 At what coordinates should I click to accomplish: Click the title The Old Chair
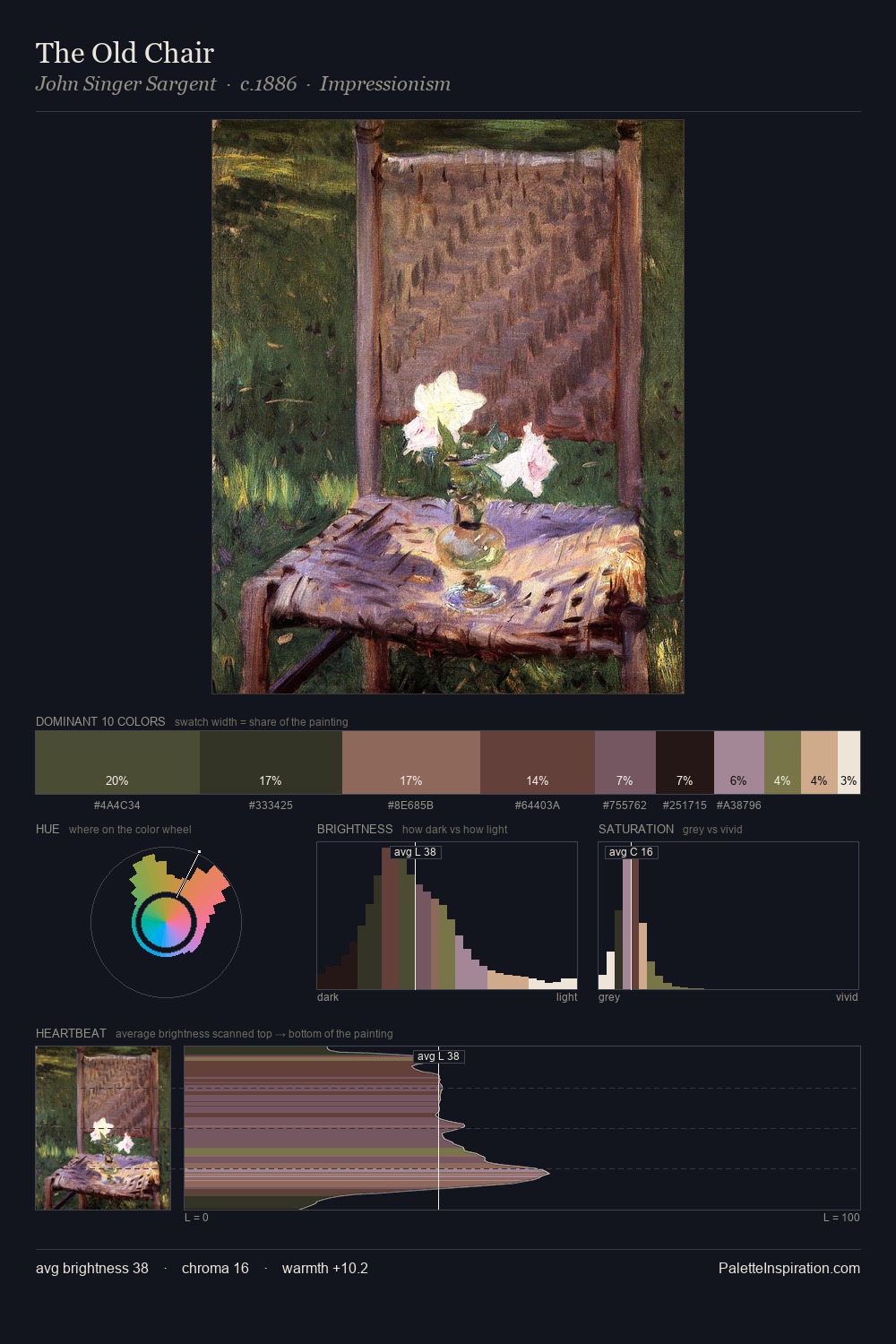pyautogui.click(x=125, y=53)
